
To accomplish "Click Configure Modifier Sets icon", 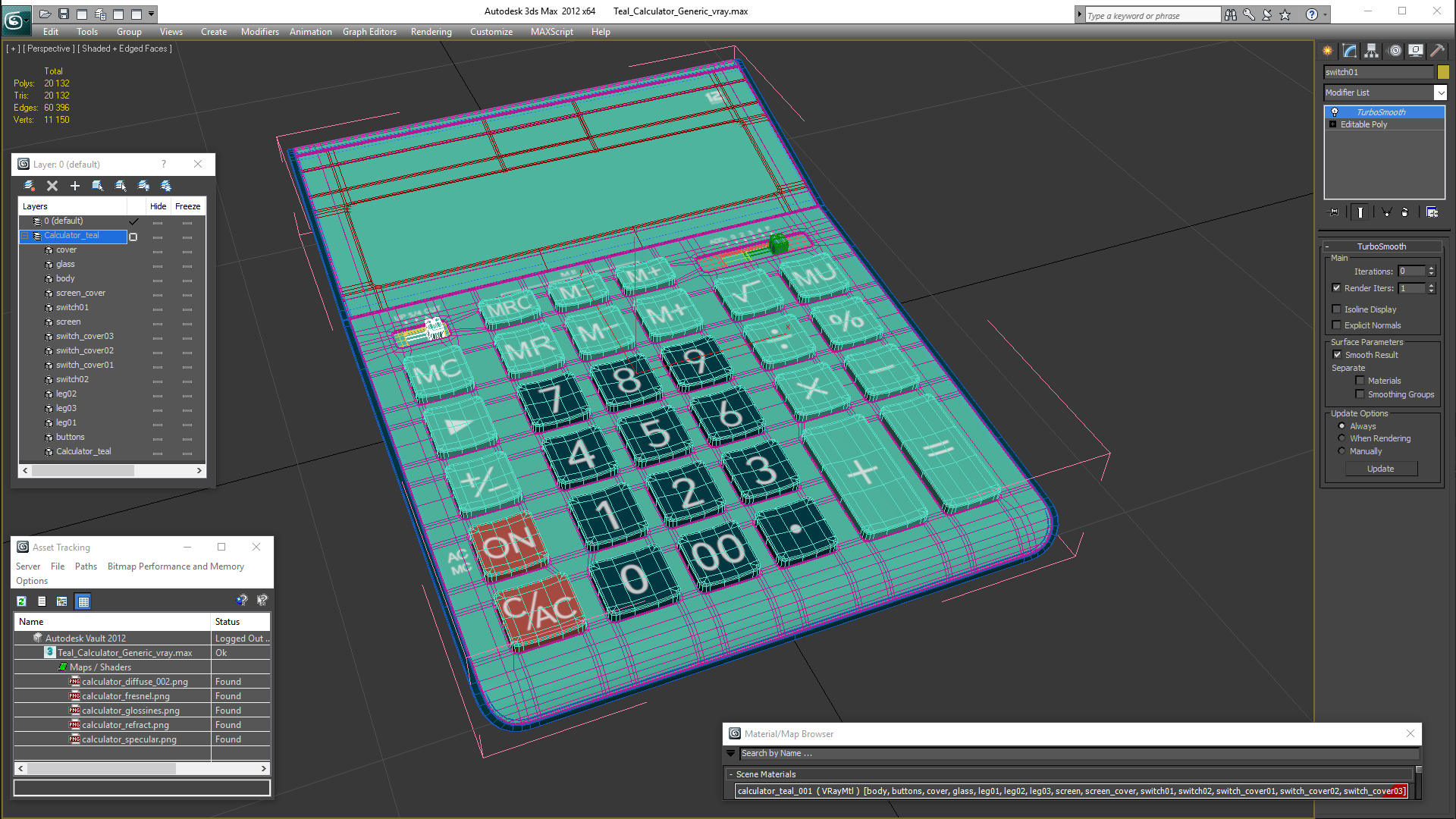I will click(1432, 212).
